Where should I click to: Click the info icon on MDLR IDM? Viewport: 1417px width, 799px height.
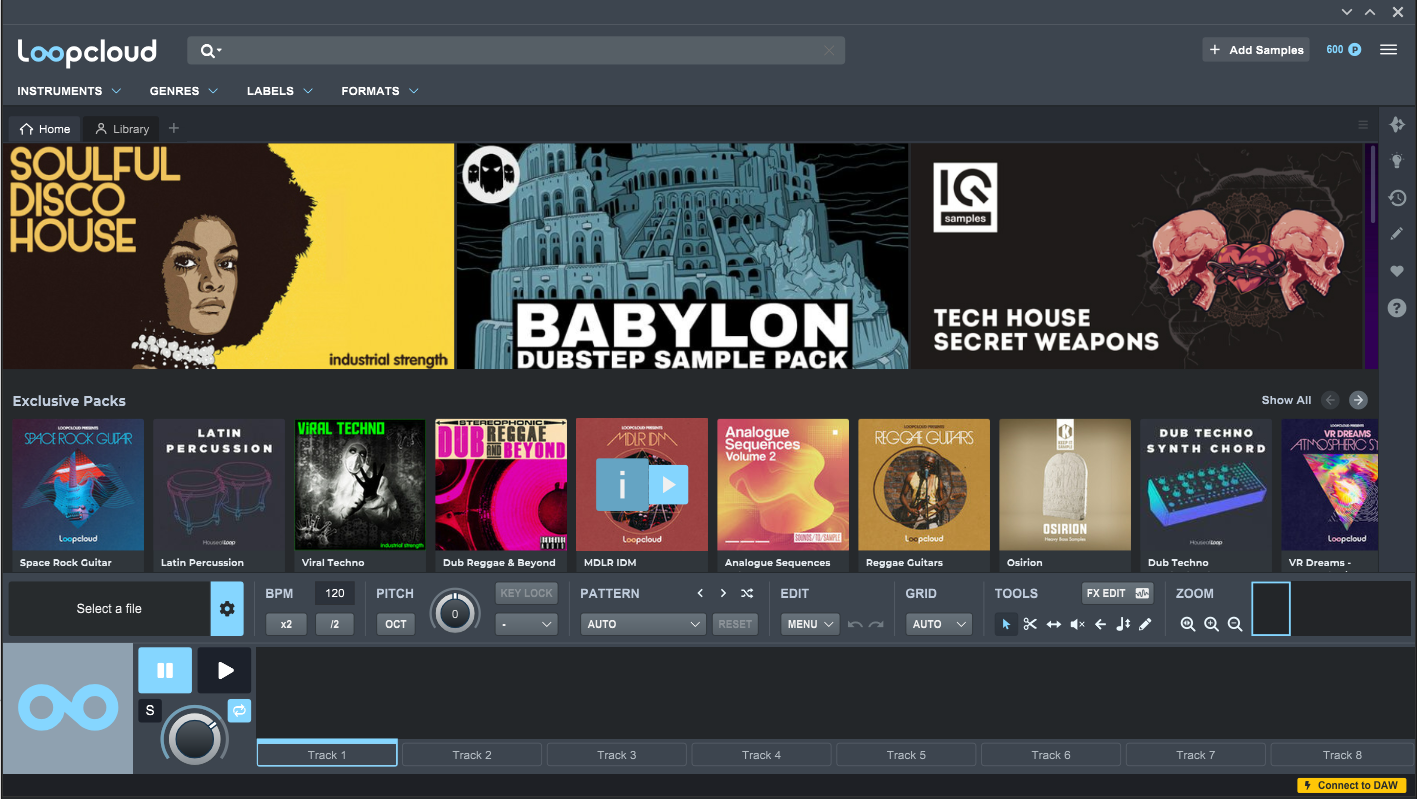(622, 485)
